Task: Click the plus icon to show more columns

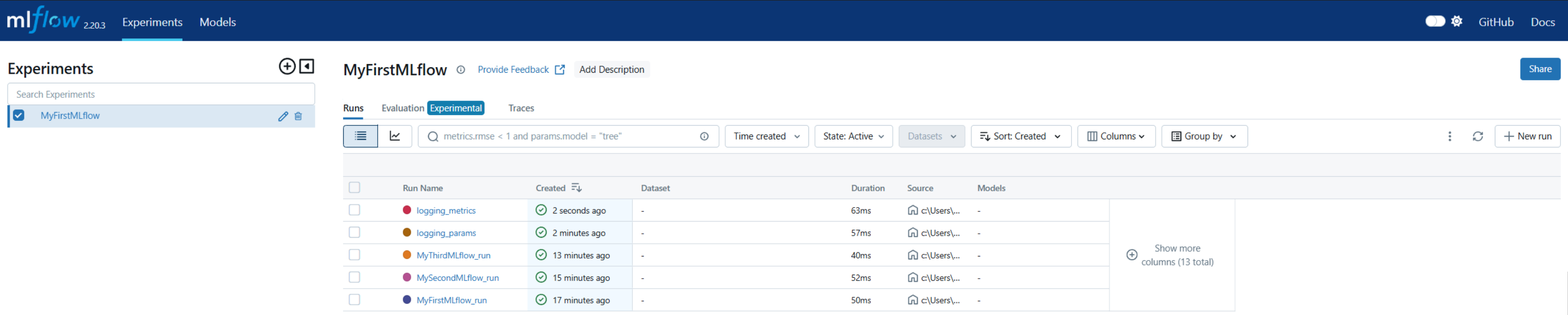Action: point(1131,255)
